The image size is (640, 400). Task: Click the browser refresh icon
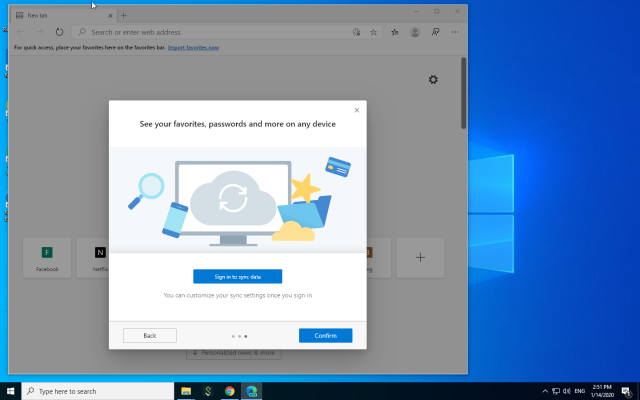point(60,32)
